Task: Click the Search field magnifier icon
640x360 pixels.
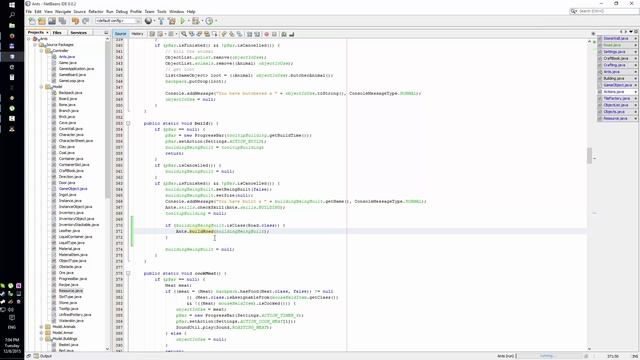Action: coord(574,11)
